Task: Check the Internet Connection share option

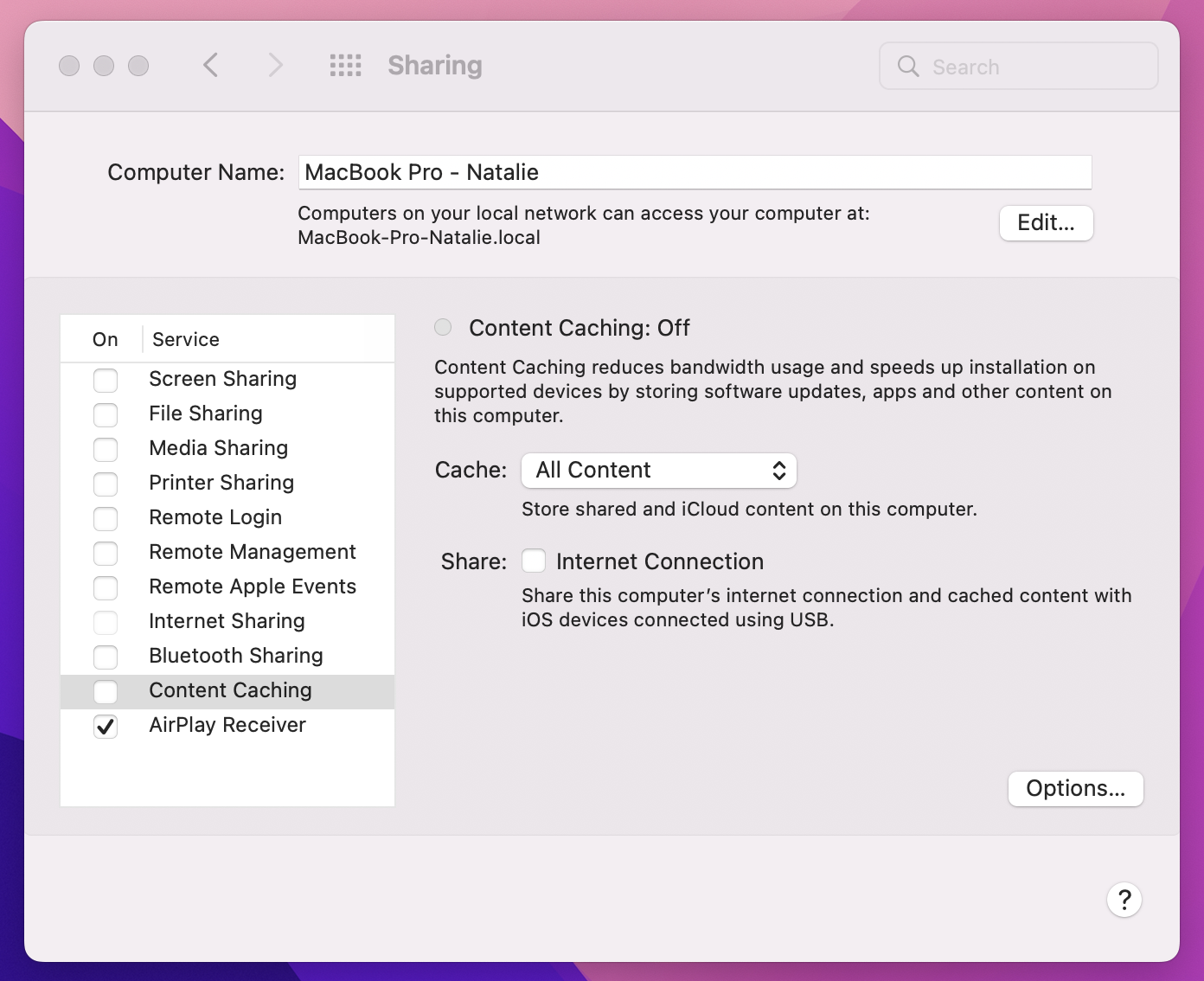Action: 534,561
